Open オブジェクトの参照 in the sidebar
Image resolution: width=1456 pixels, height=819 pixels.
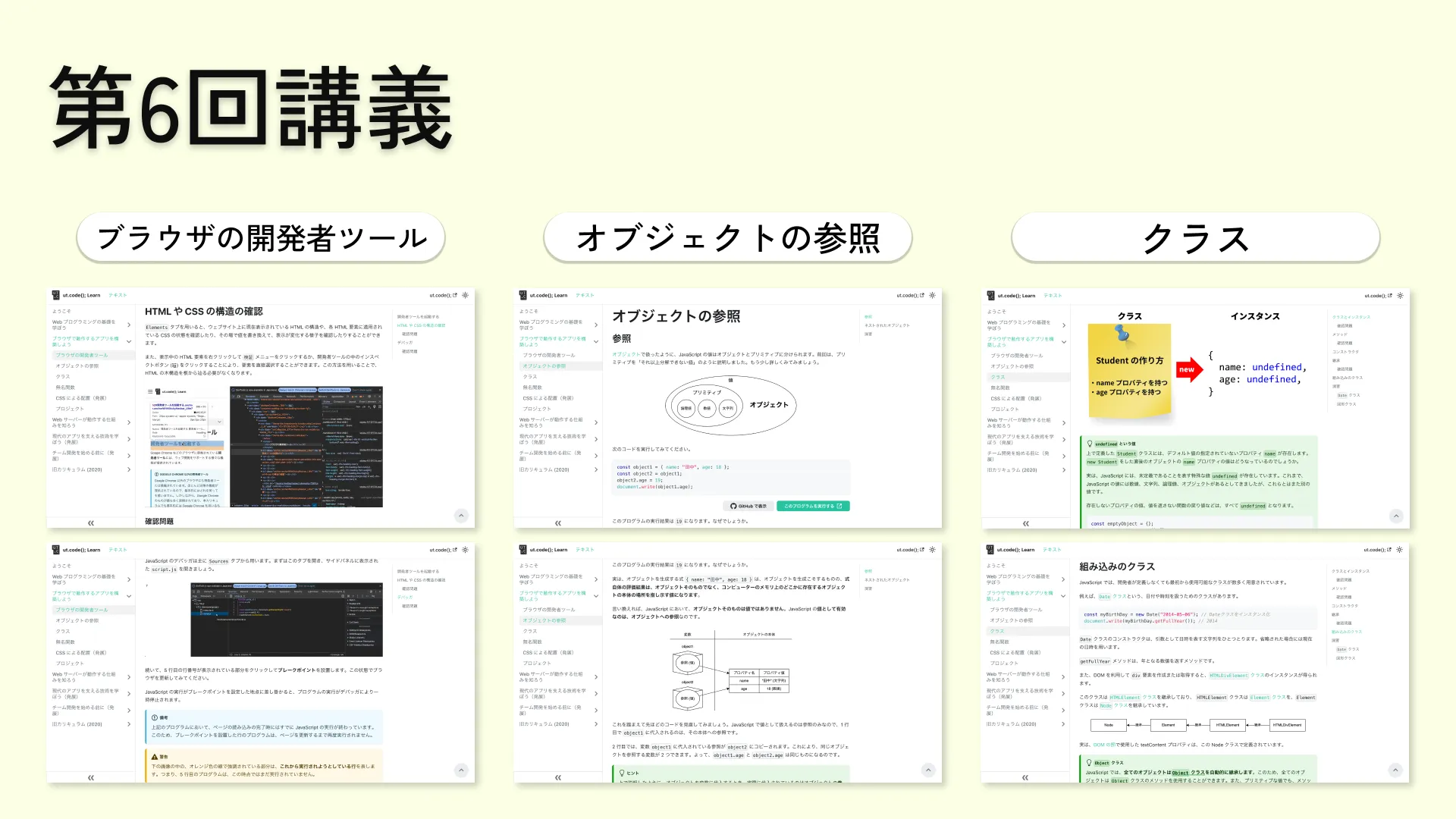(x=544, y=366)
